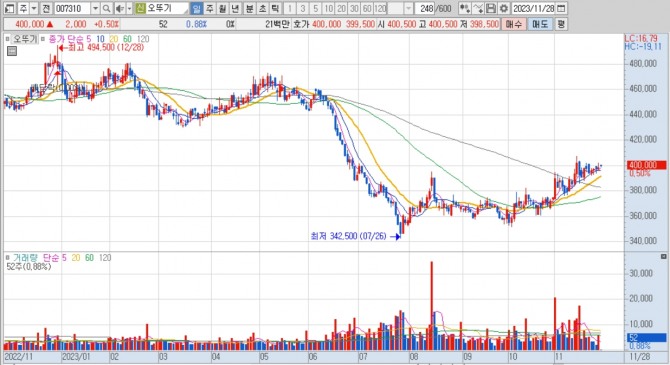670x365 pixels.
Task: Switch to the 월 monthly chart tab
Action: (x=222, y=8)
